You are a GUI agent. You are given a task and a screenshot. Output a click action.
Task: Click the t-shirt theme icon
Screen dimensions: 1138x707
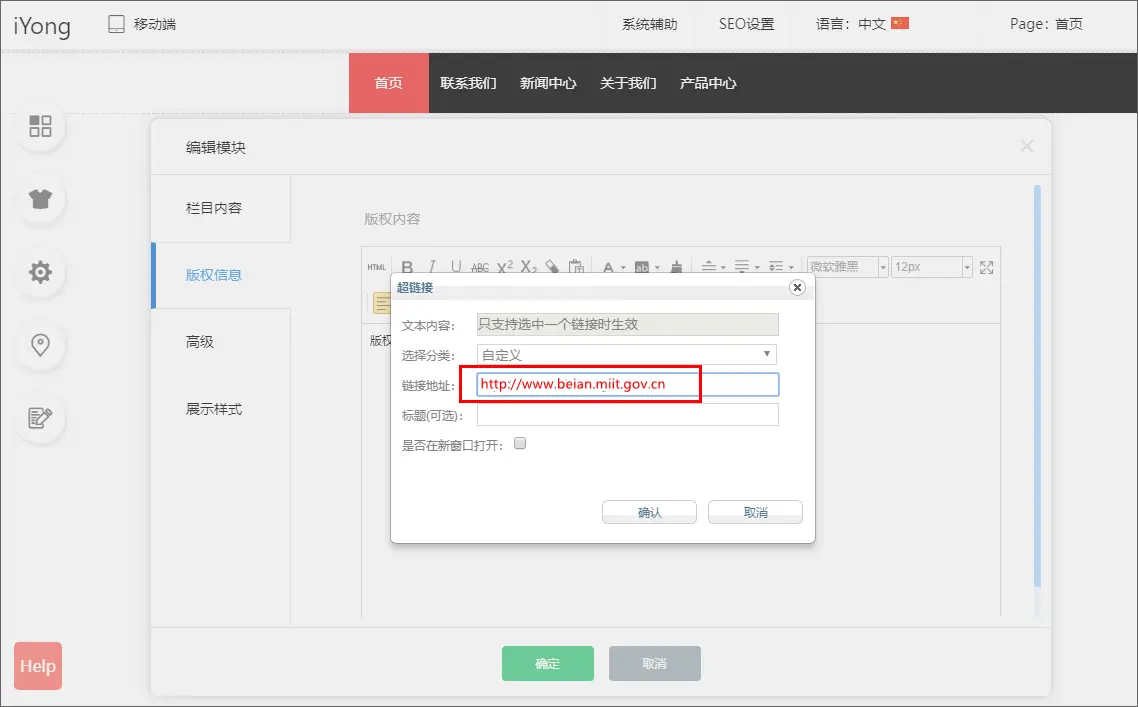[40, 199]
